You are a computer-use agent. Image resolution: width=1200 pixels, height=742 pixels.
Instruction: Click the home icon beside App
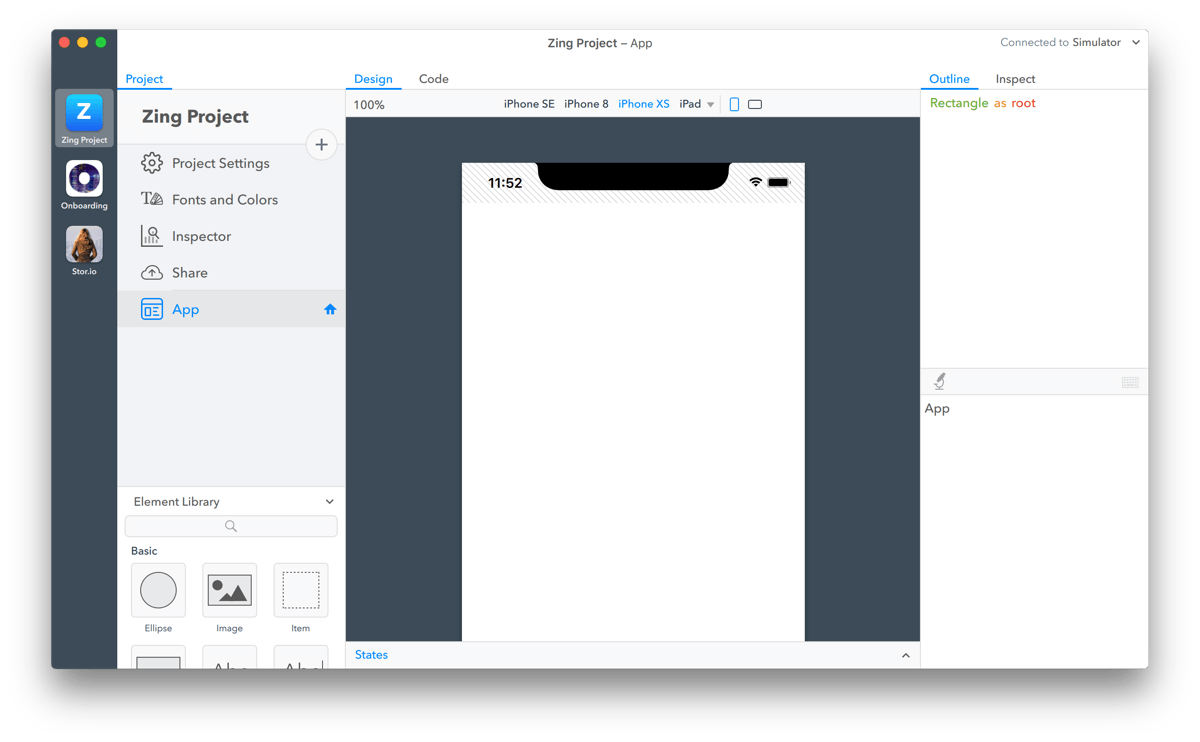click(330, 310)
